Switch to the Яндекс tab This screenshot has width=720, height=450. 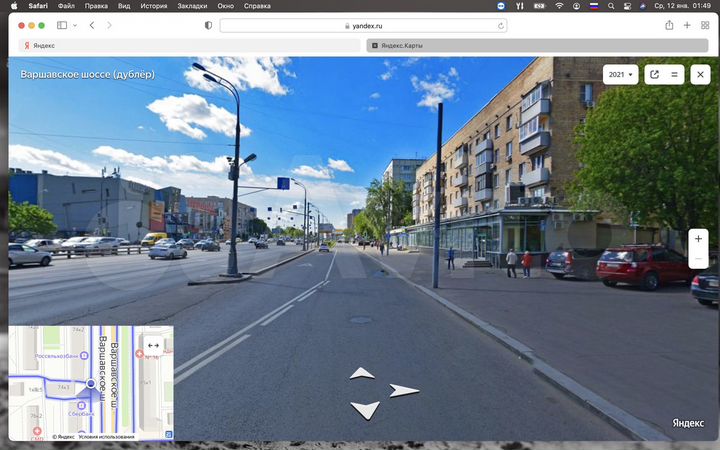click(189, 45)
